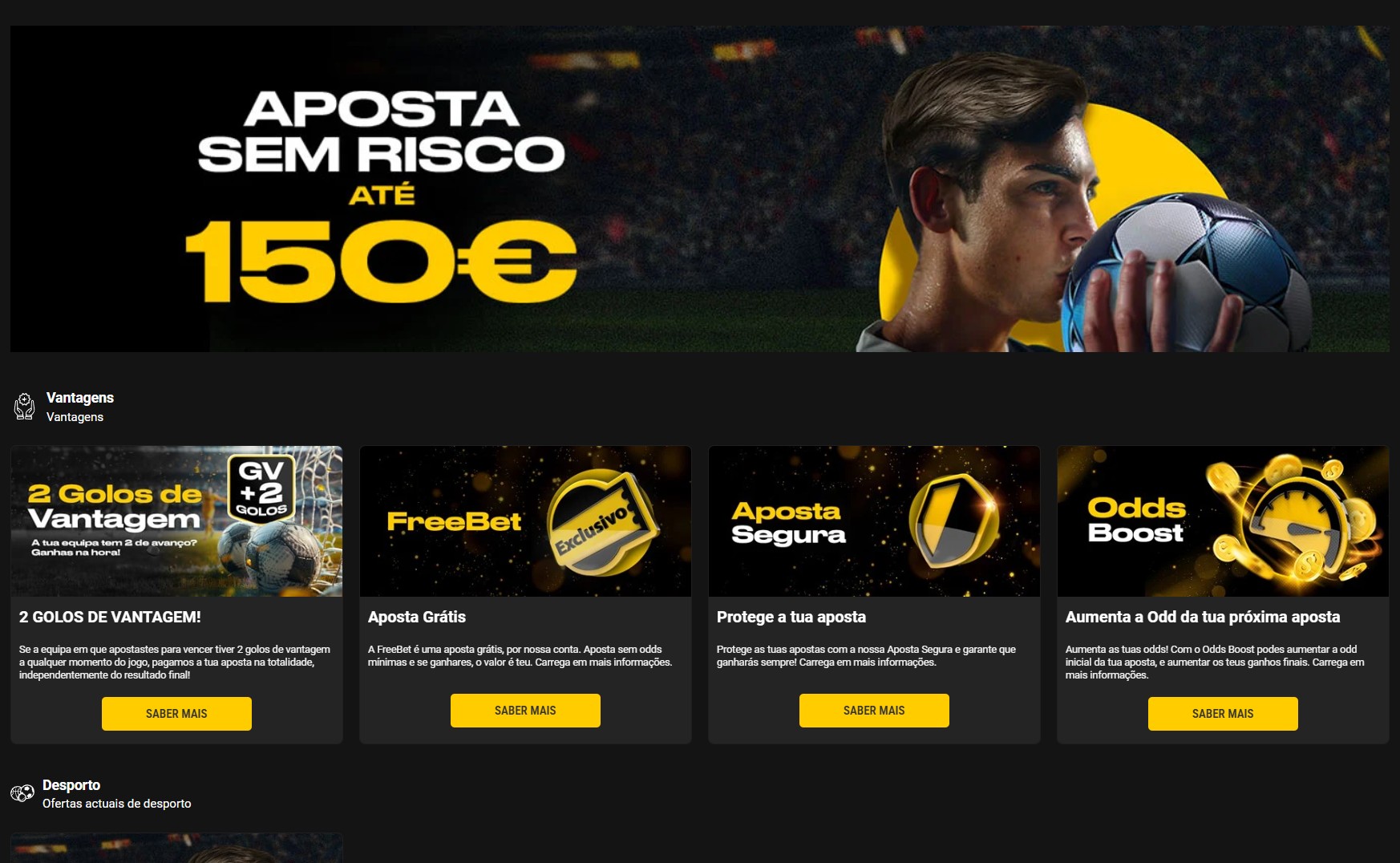
Task: Click the Vantagens hands-heart section icon
Action: click(25, 407)
